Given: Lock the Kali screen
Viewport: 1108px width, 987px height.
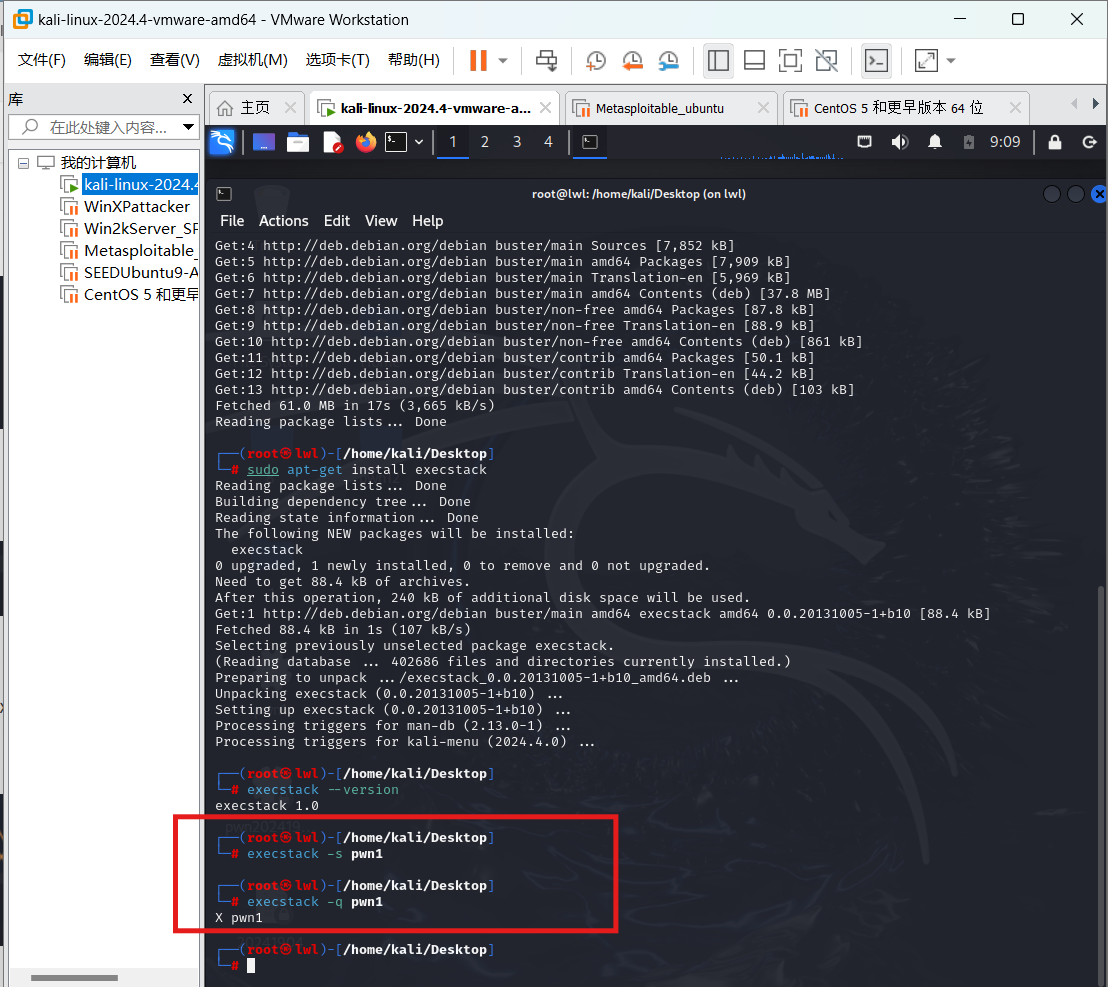Looking at the screenshot, I should (x=1054, y=142).
